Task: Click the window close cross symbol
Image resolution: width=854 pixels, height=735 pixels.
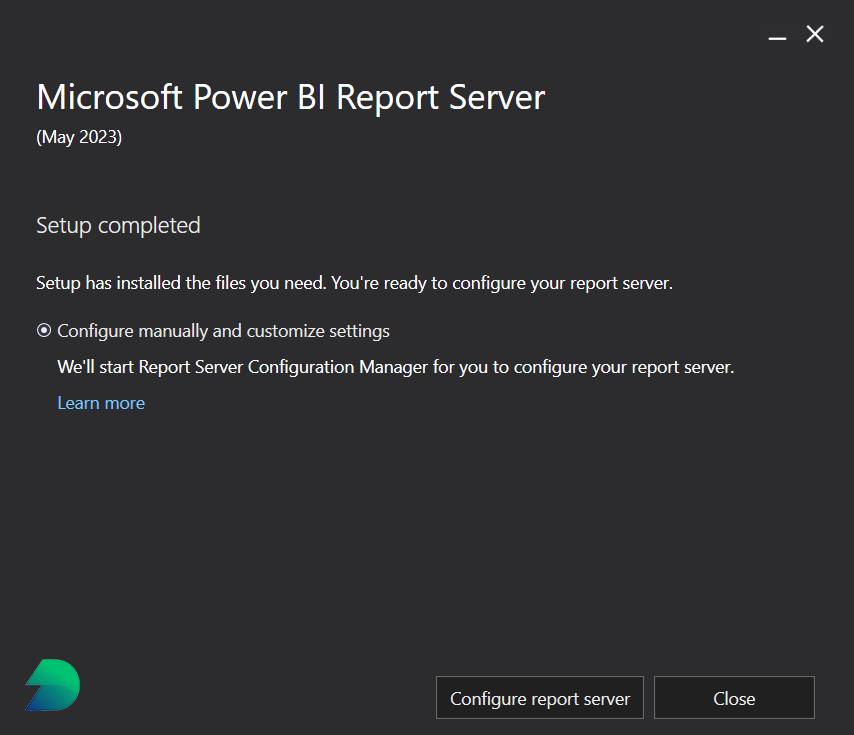Action: pyautogui.click(x=814, y=34)
